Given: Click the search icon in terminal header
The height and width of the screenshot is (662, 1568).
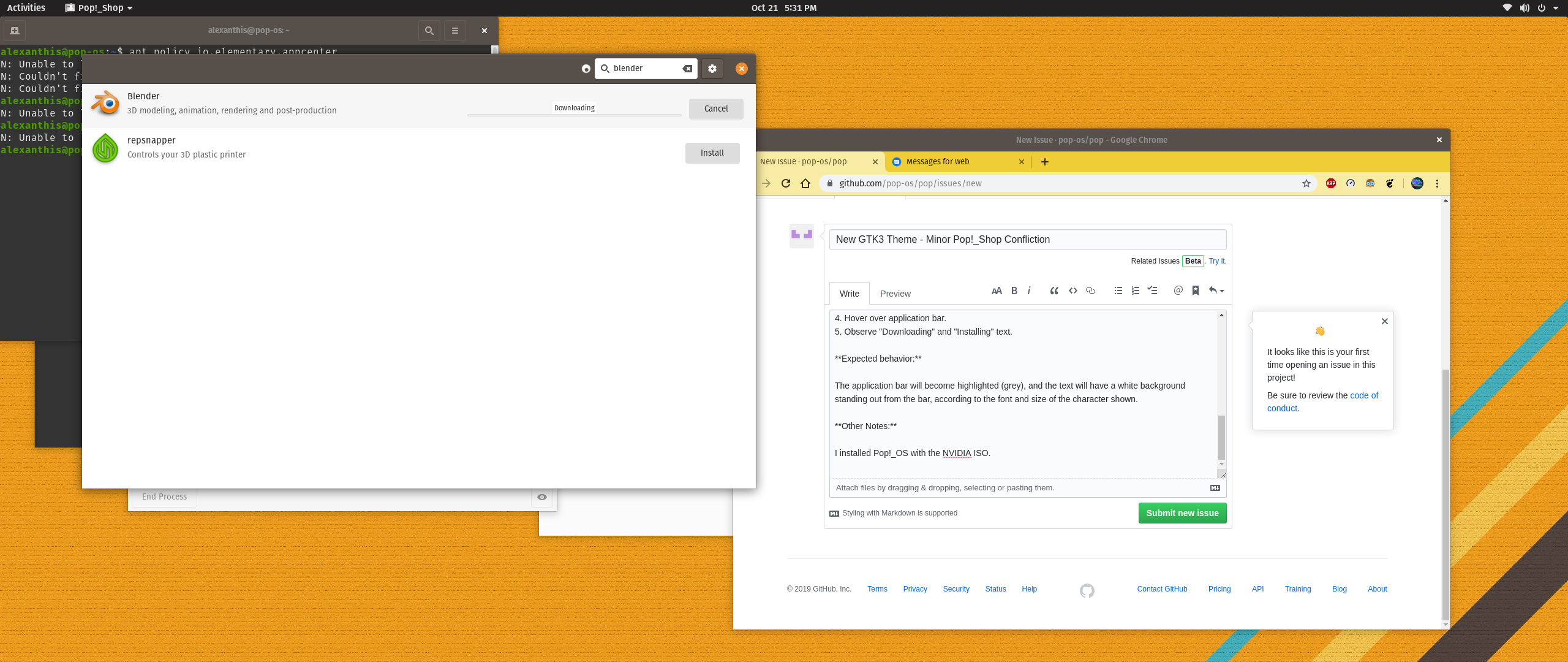Looking at the screenshot, I should tap(429, 31).
